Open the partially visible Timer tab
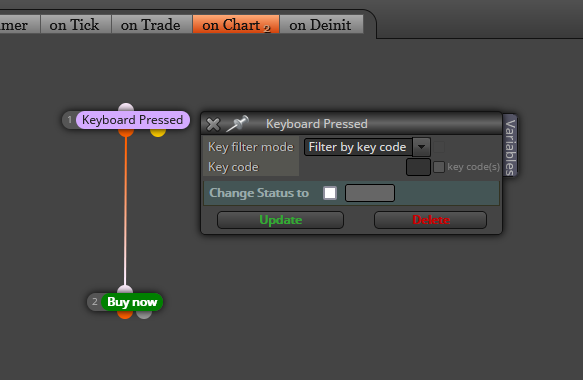The height and width of the screenshot is (380, 583). (19, 25)
